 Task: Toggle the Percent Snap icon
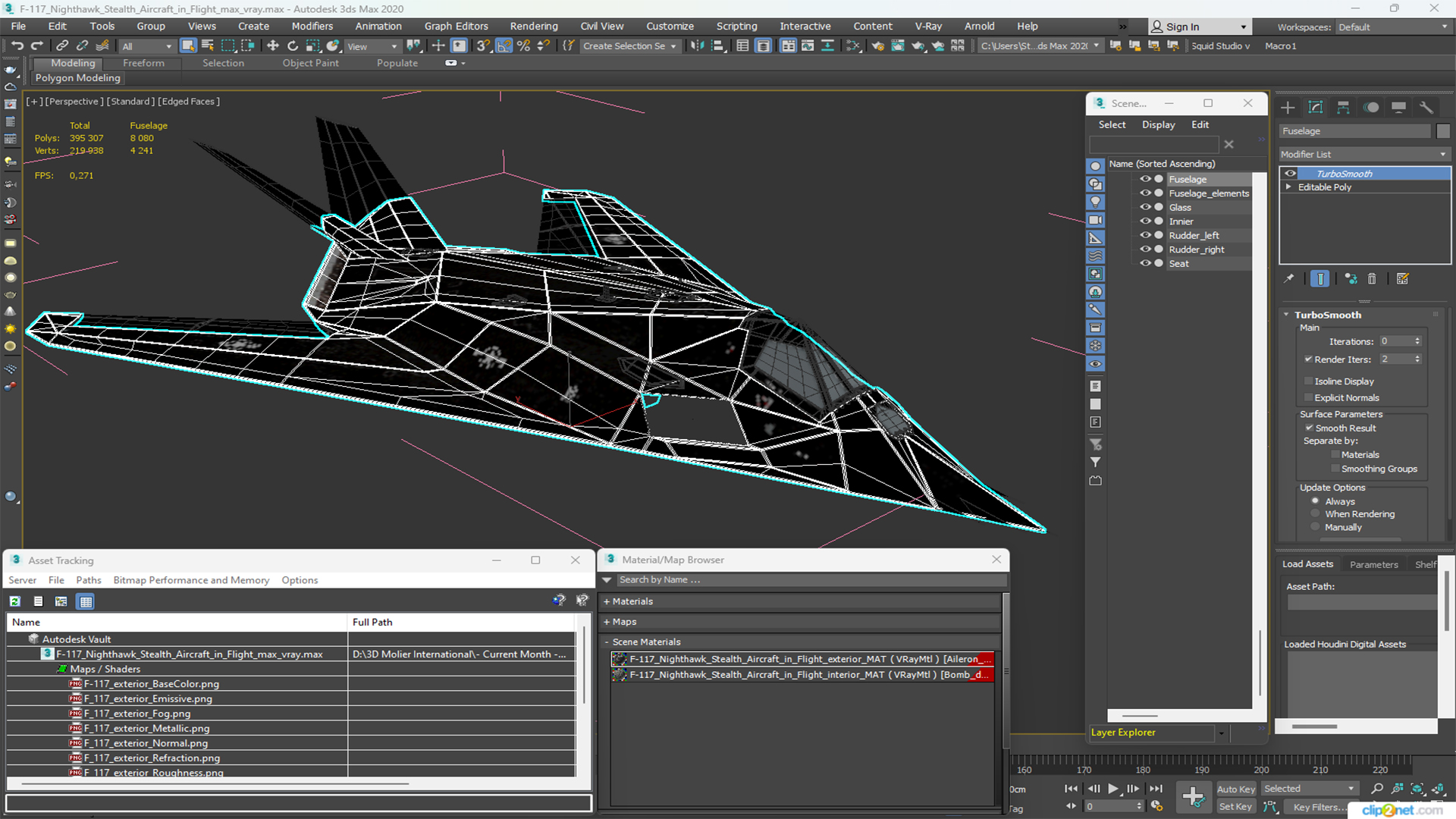point(523,45)
